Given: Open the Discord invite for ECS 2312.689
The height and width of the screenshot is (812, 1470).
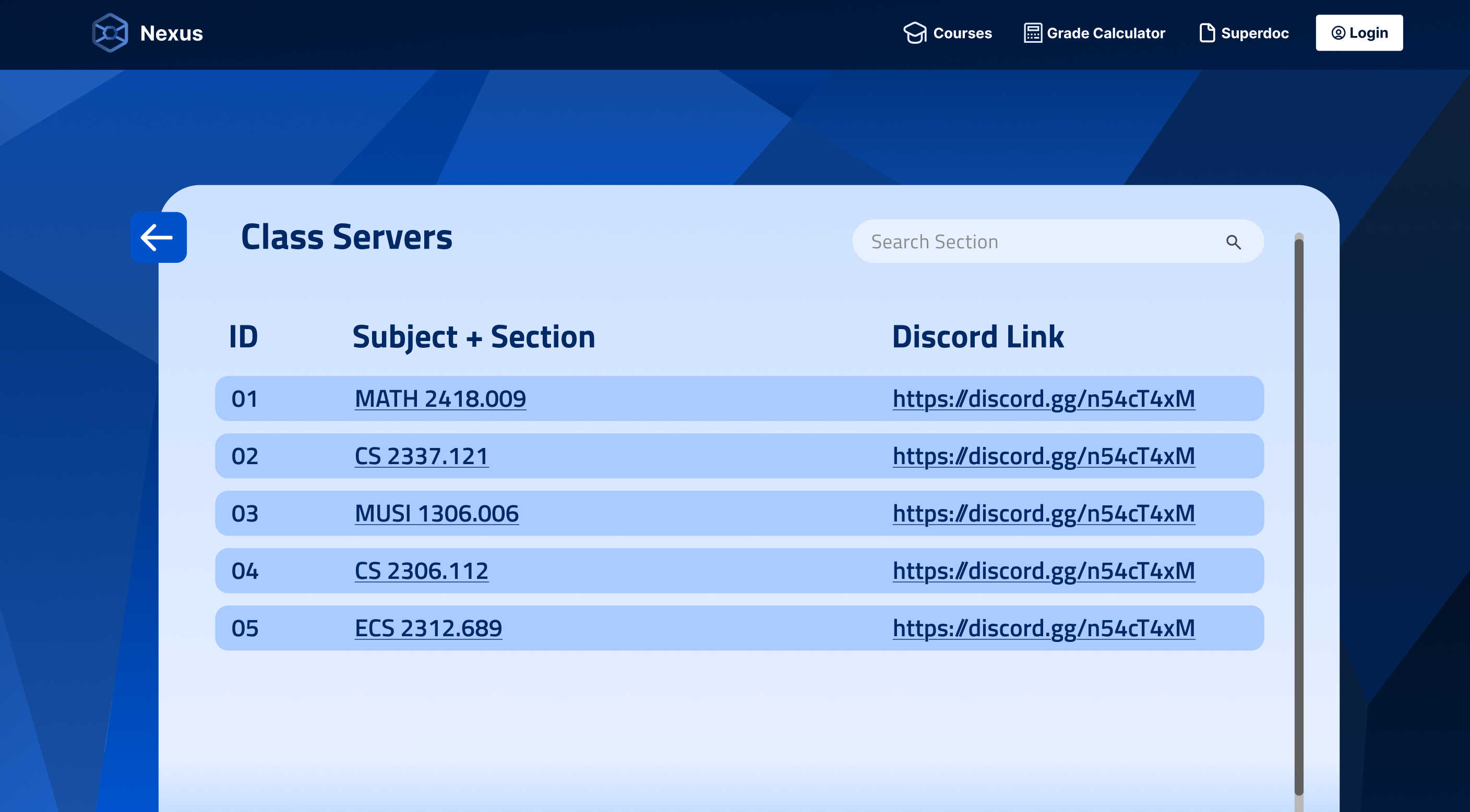Looking at the screenshot, I should click(x=1043, y=628).
